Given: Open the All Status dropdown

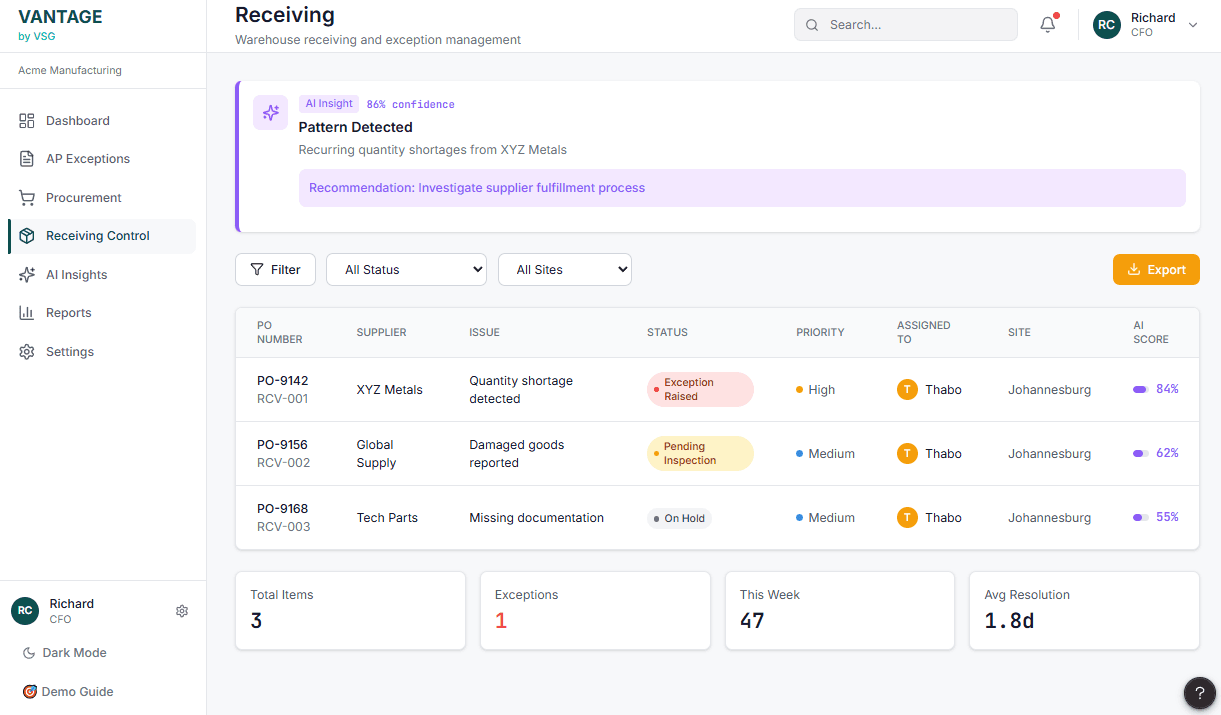Looking at the screenshot, I should pos(406,270).
